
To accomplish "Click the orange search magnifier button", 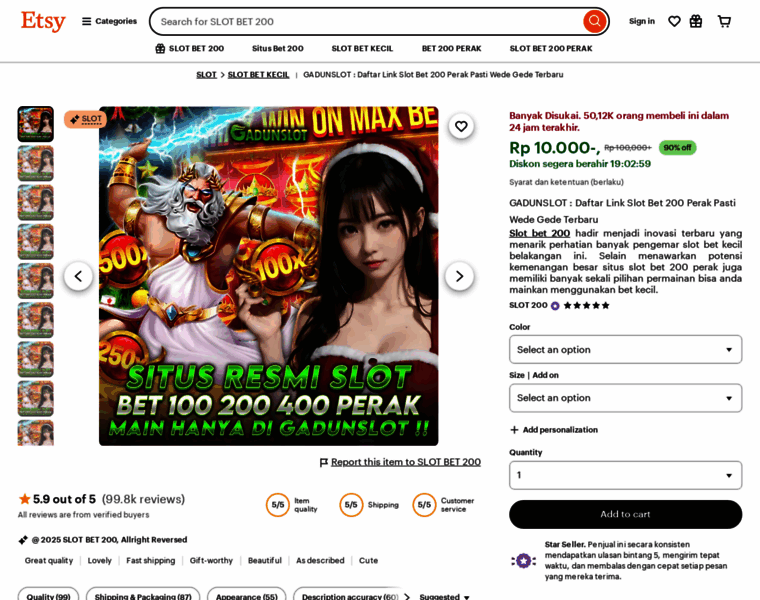I will pos(594,21).
